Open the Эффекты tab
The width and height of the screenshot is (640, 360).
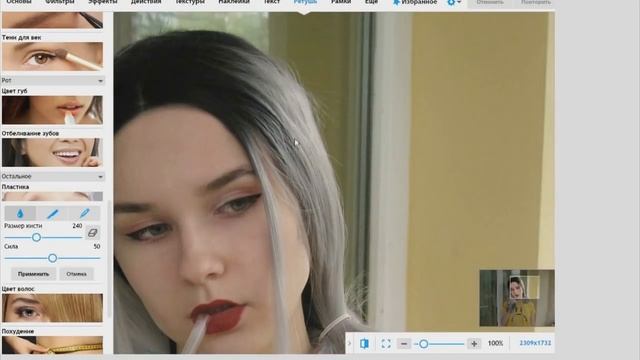(x=103, y=2)
